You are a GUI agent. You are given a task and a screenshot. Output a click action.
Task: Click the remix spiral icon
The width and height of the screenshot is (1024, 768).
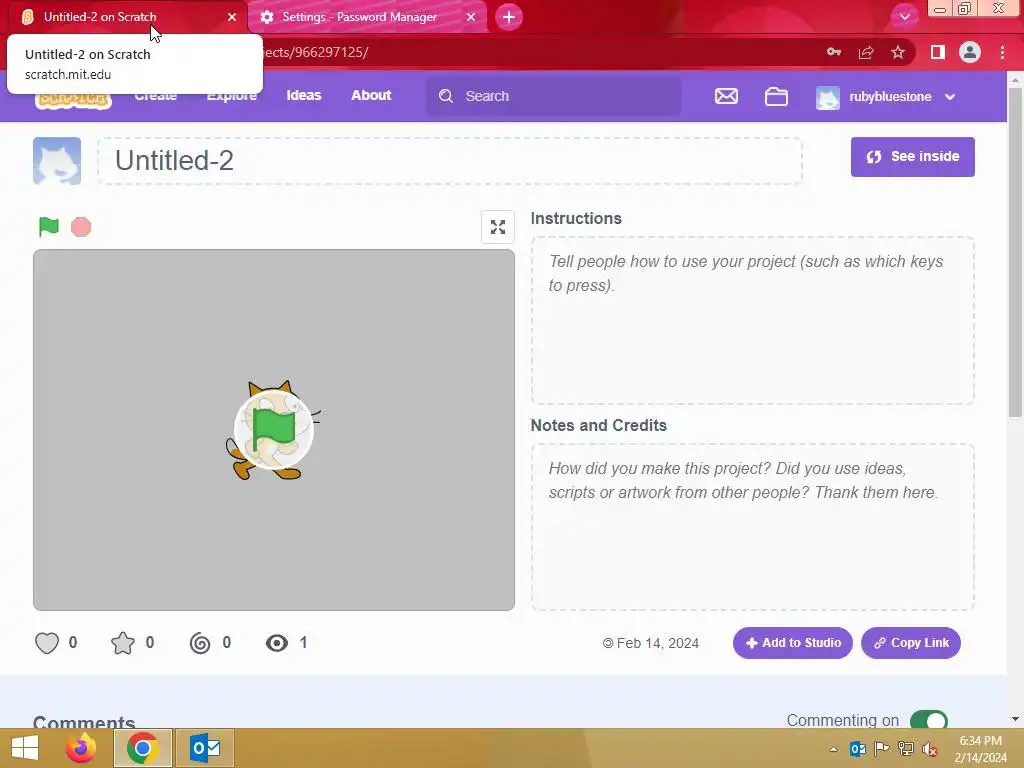(x=200, y=643)
